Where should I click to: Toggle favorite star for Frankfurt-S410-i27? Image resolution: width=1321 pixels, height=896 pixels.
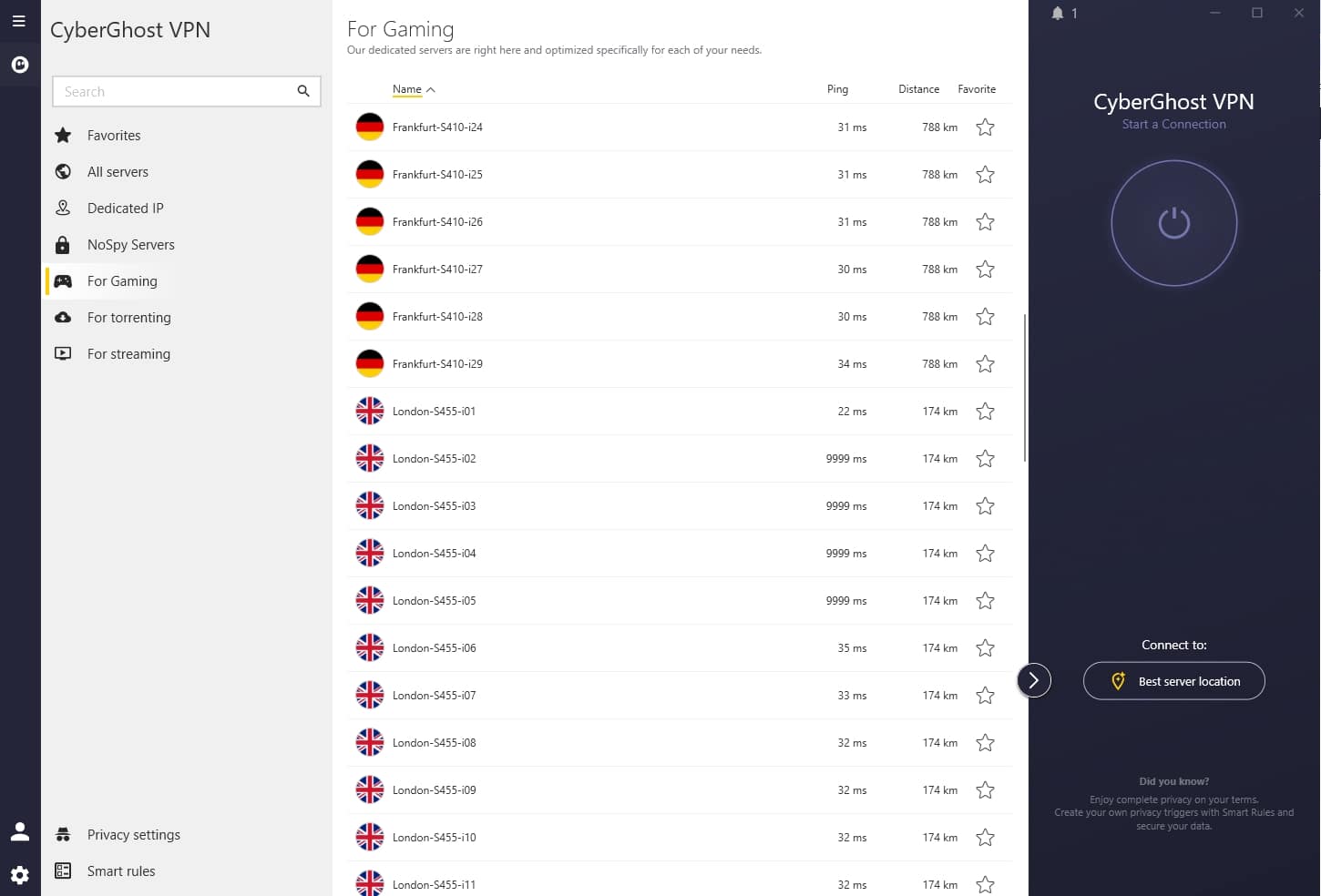coord(985,270)
